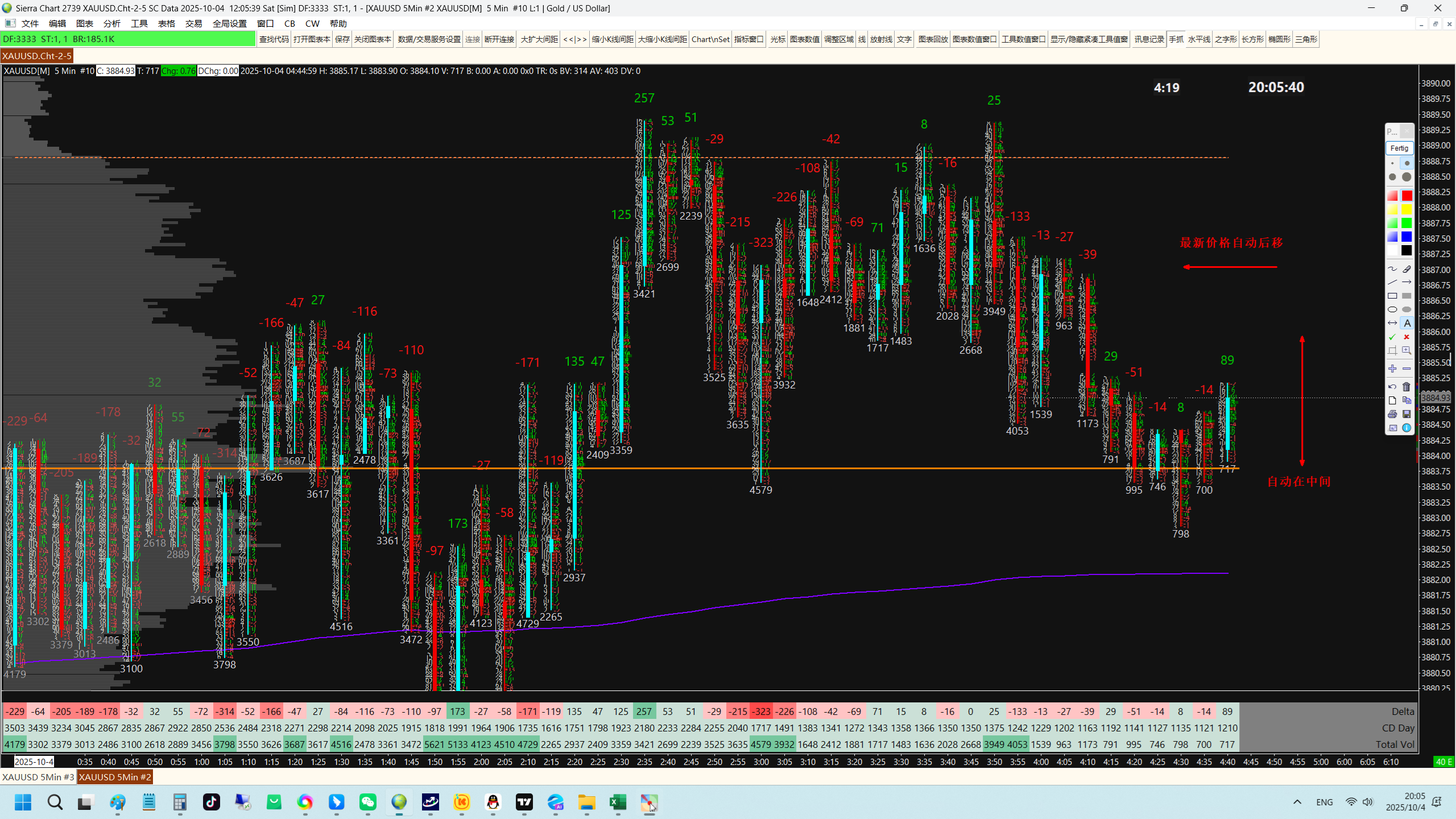Select the freehand squiggle pen tool
This screenshot has width=1456, height=819.
click(x=1392, y=269)
